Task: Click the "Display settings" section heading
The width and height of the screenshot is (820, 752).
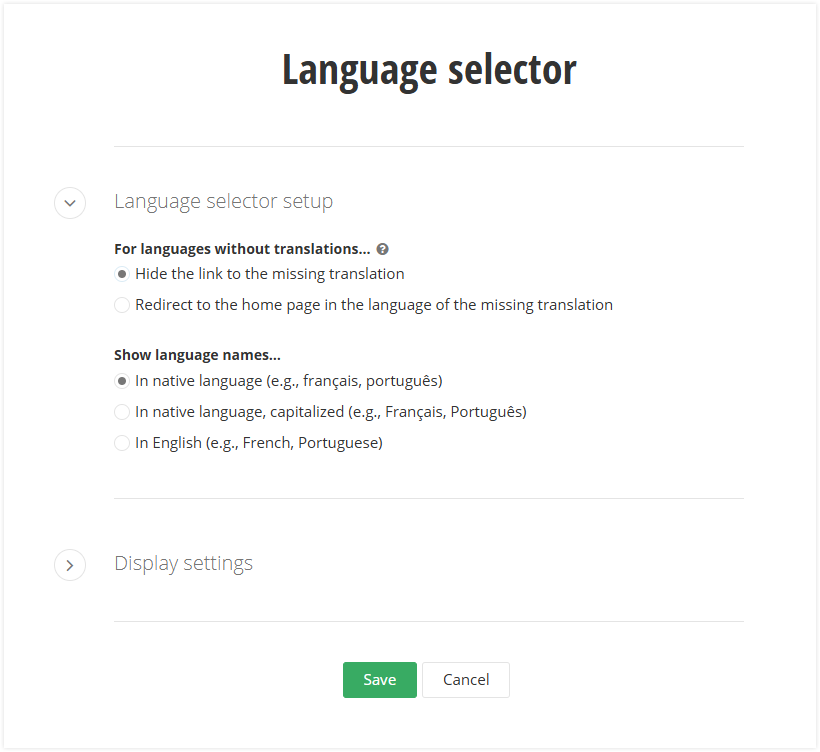Action: click(183, 564)
